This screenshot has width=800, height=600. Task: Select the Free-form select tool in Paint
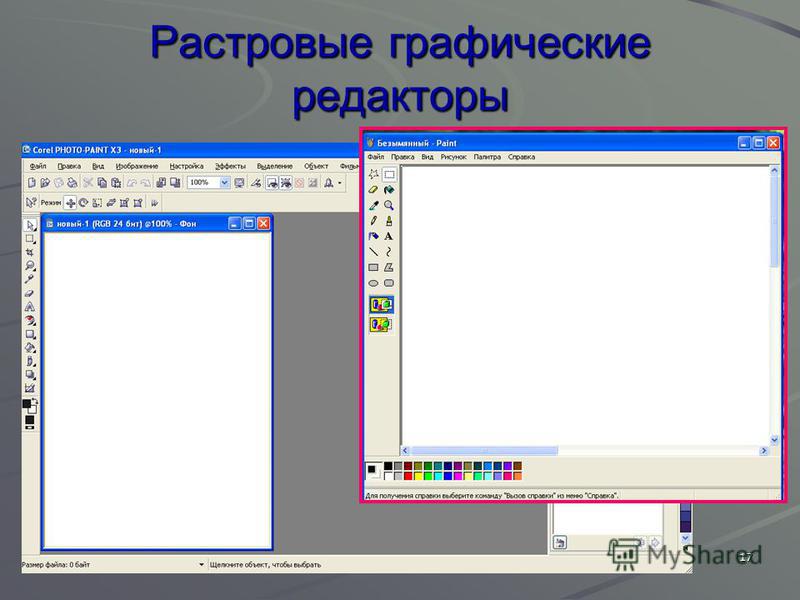coord(373,174)
